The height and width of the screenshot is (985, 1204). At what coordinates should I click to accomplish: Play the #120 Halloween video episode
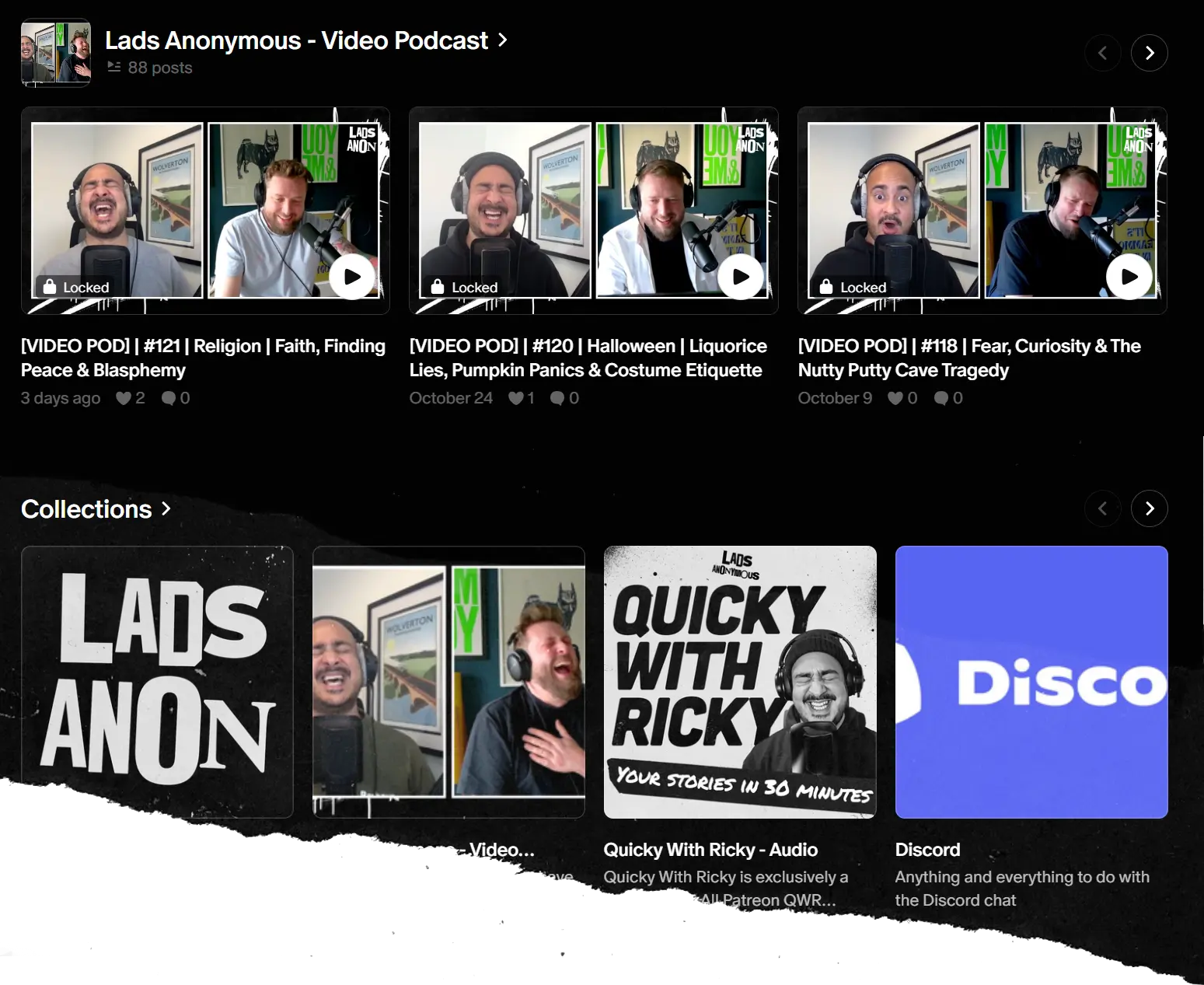[741, 276]
